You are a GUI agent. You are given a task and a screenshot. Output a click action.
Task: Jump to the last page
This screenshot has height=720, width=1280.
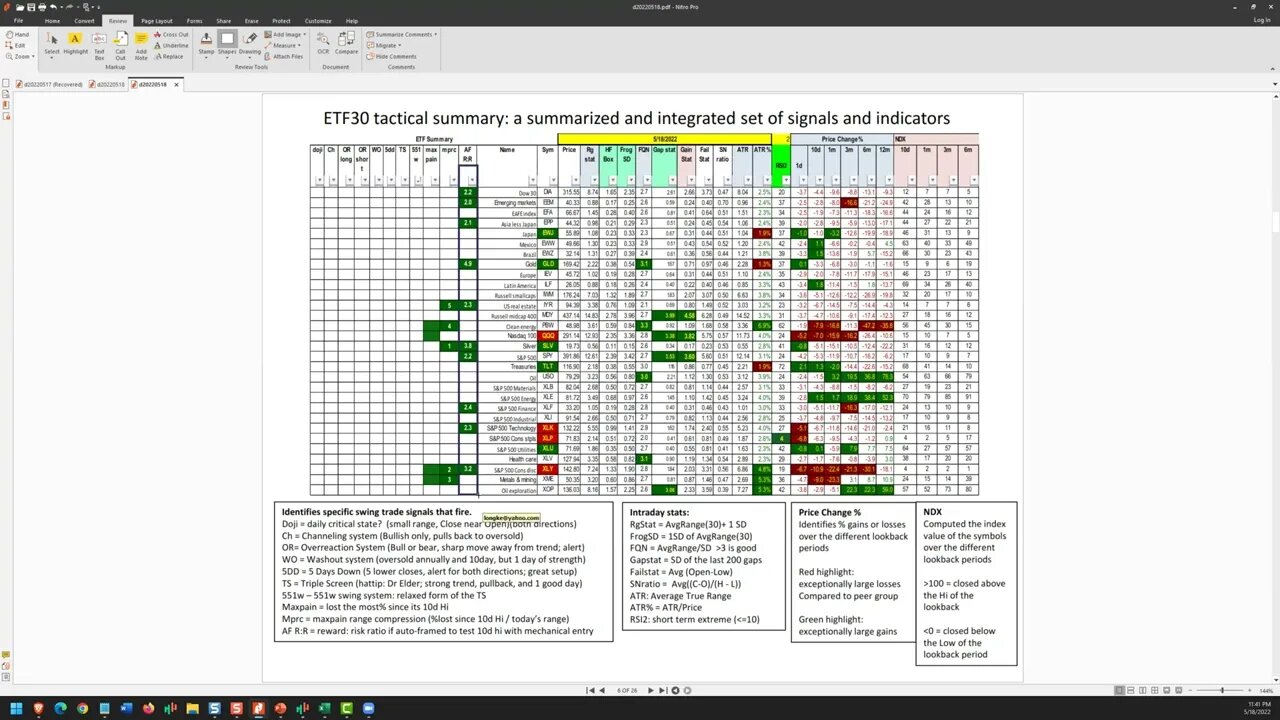point(663,690)
